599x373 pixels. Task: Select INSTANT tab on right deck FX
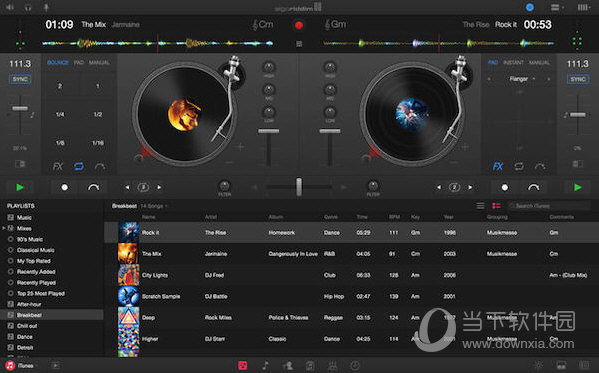point(513,62)
